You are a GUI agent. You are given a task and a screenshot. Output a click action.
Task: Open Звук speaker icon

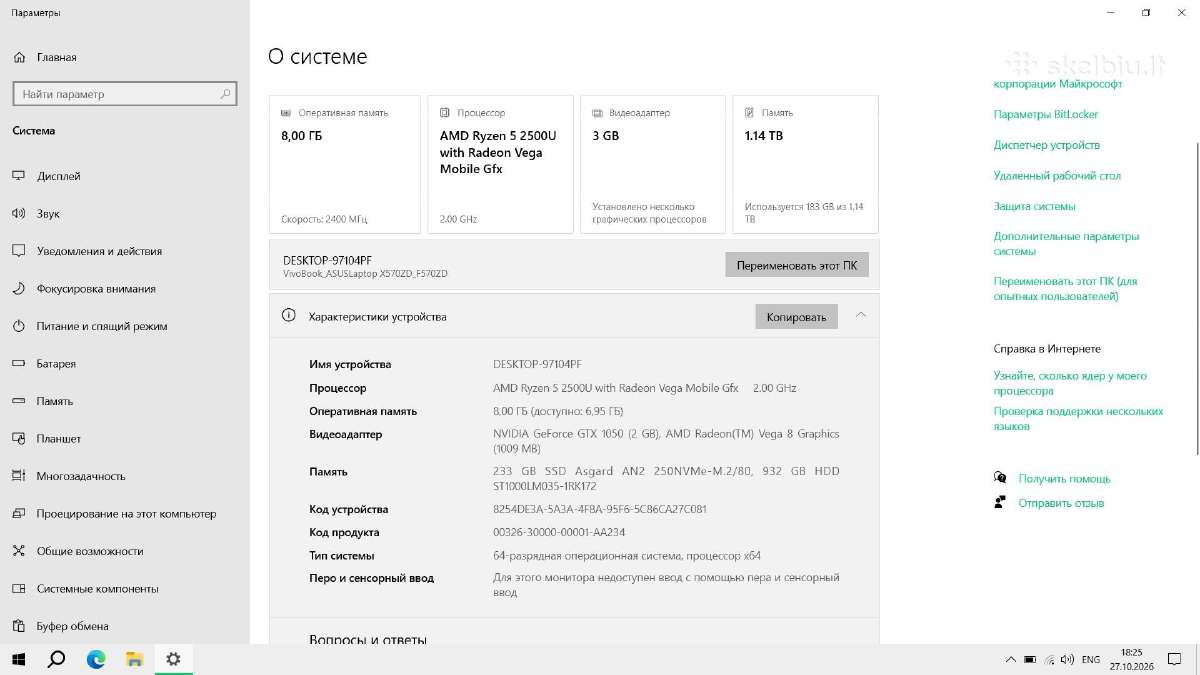click(x=18, y=213)
